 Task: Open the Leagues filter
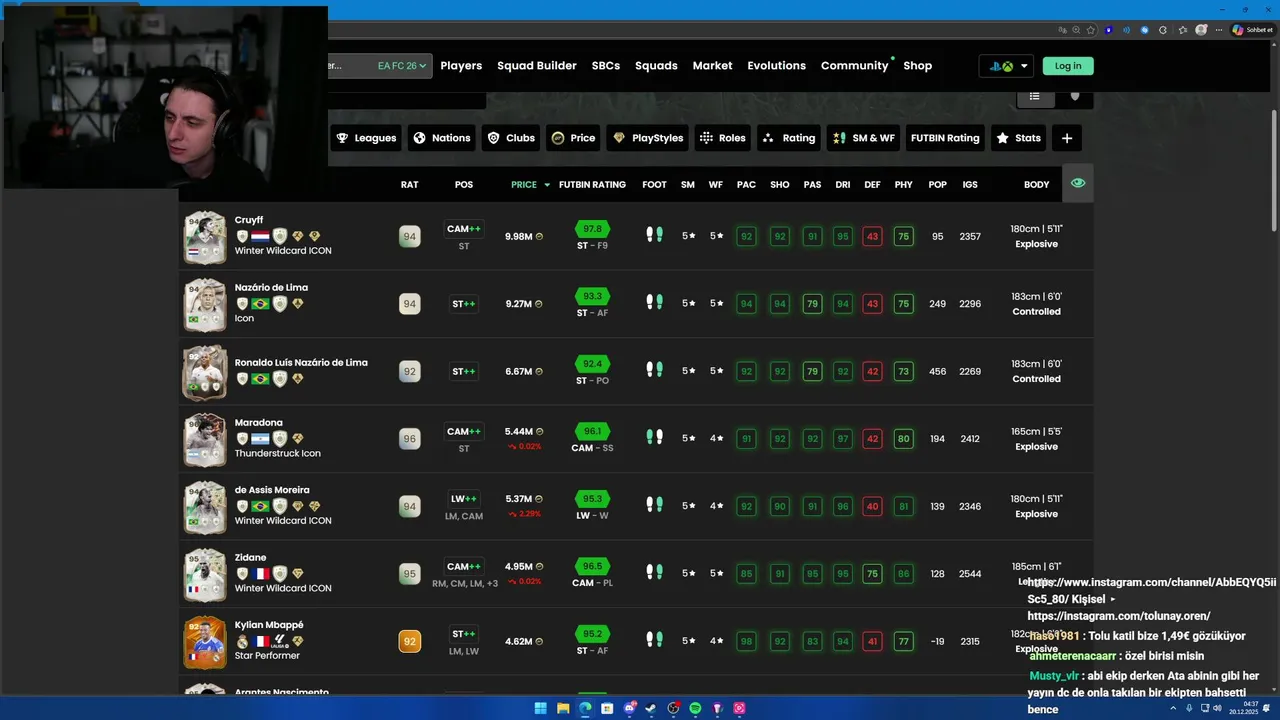coord(366,138)
